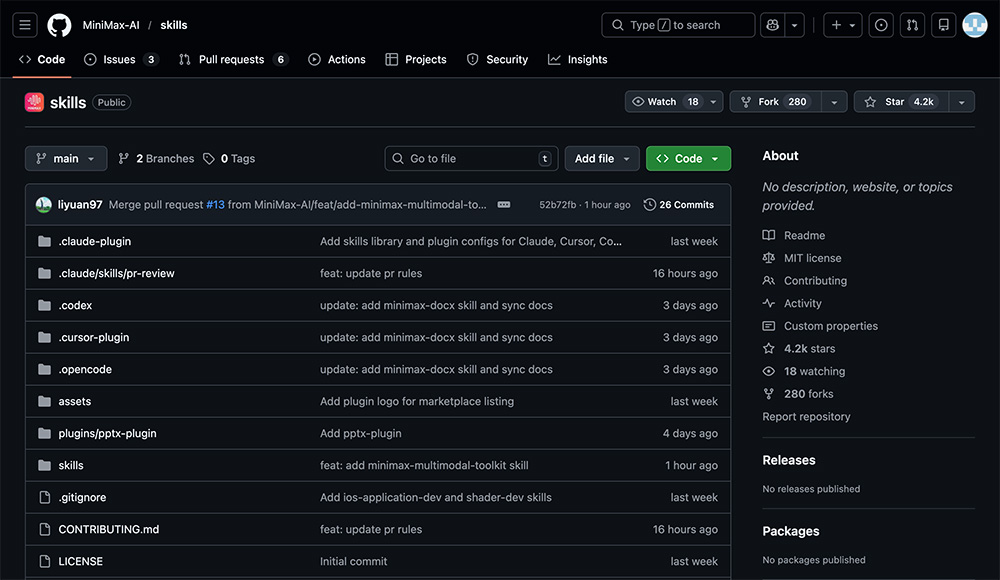Click the GitHub logo icon
This screenshot has width=1000, height=580.
click(59, 25)
